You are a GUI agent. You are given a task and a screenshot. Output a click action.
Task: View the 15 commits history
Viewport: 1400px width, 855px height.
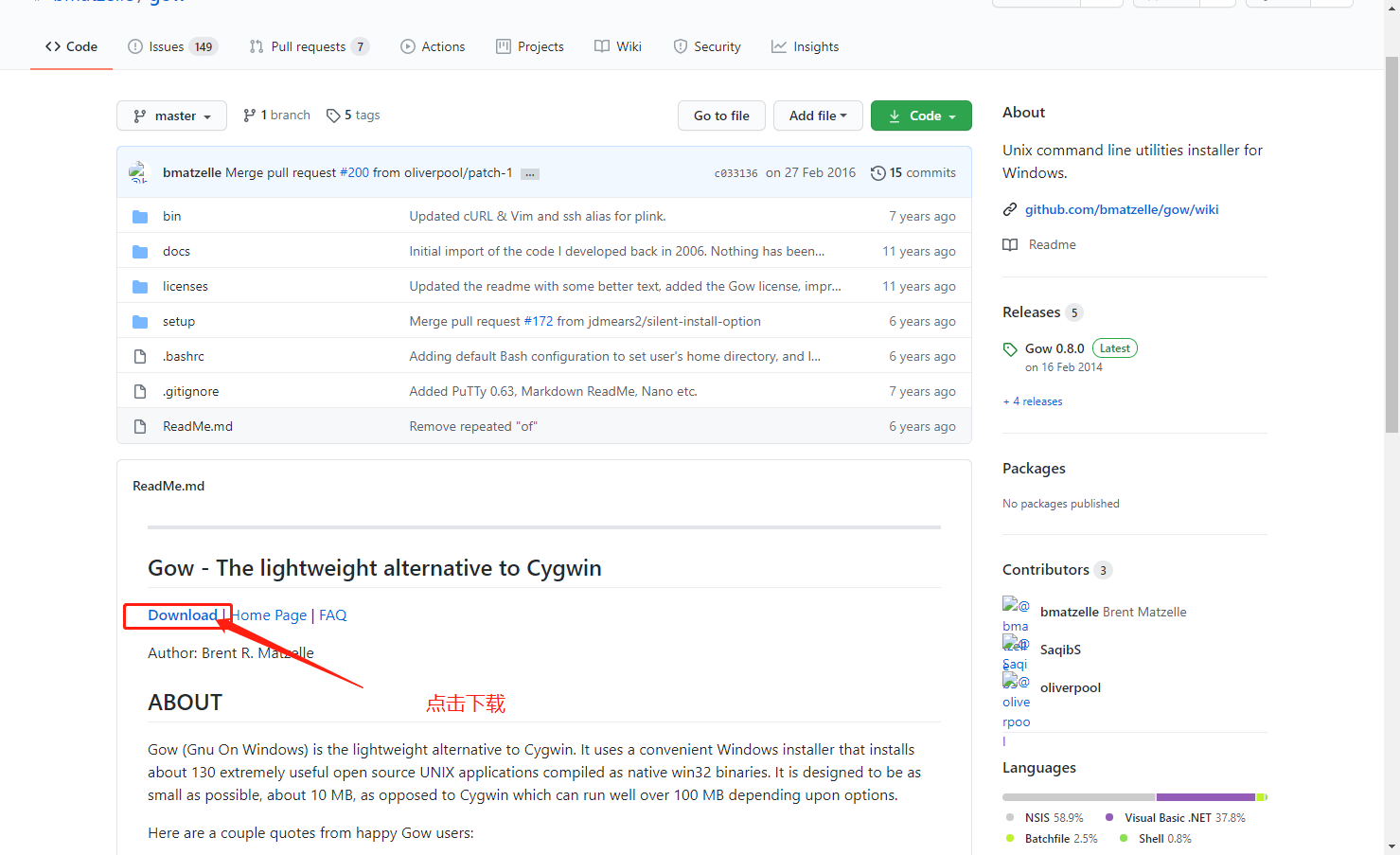[913, 172]
